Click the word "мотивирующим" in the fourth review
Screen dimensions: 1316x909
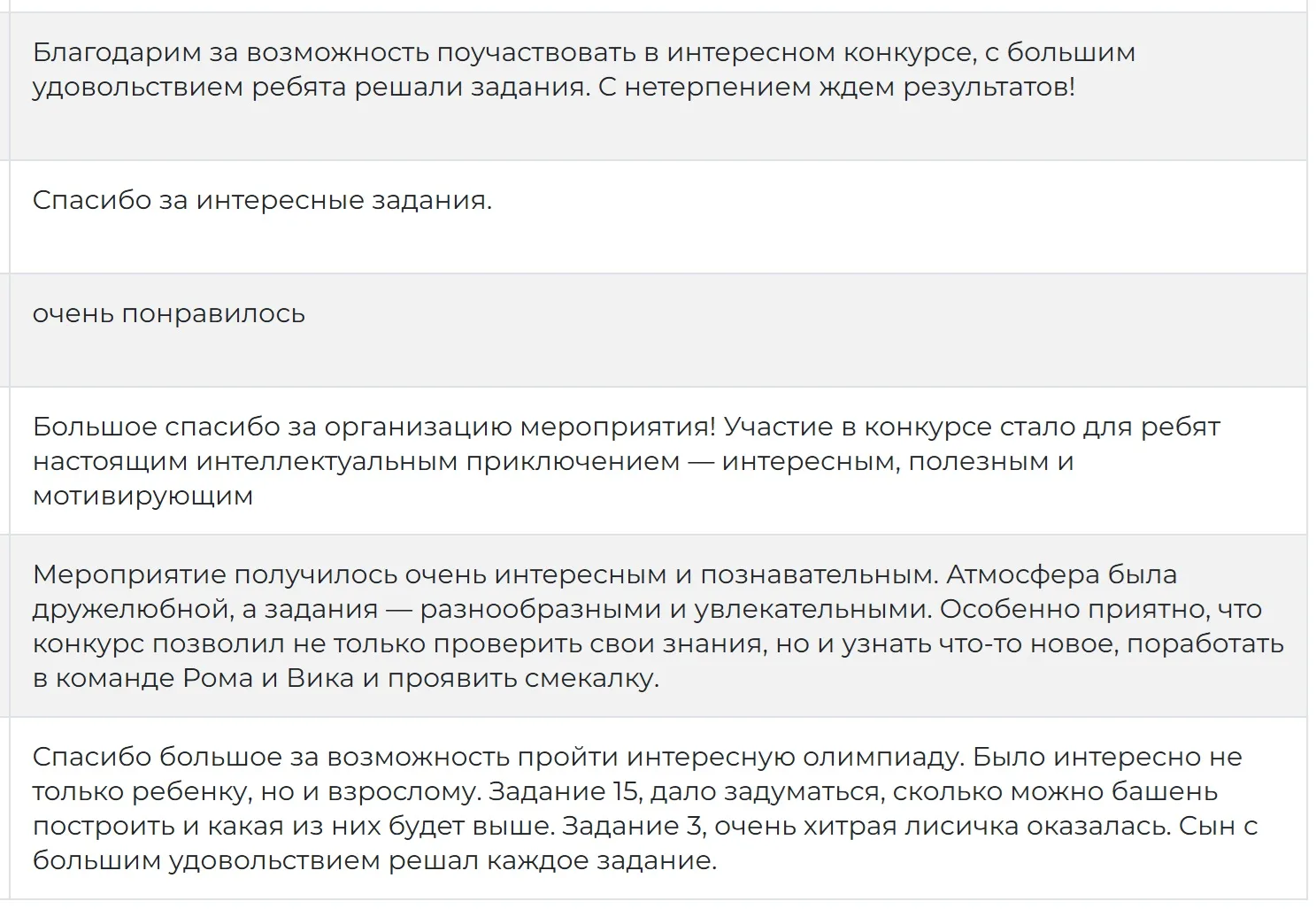(x=142, y=496)
